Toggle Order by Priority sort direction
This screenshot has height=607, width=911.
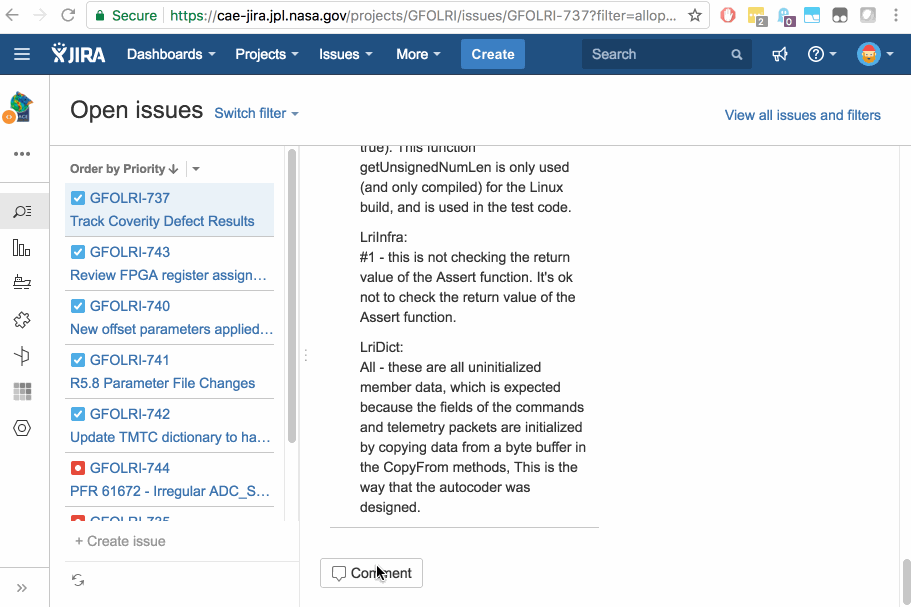click(124, 169)
